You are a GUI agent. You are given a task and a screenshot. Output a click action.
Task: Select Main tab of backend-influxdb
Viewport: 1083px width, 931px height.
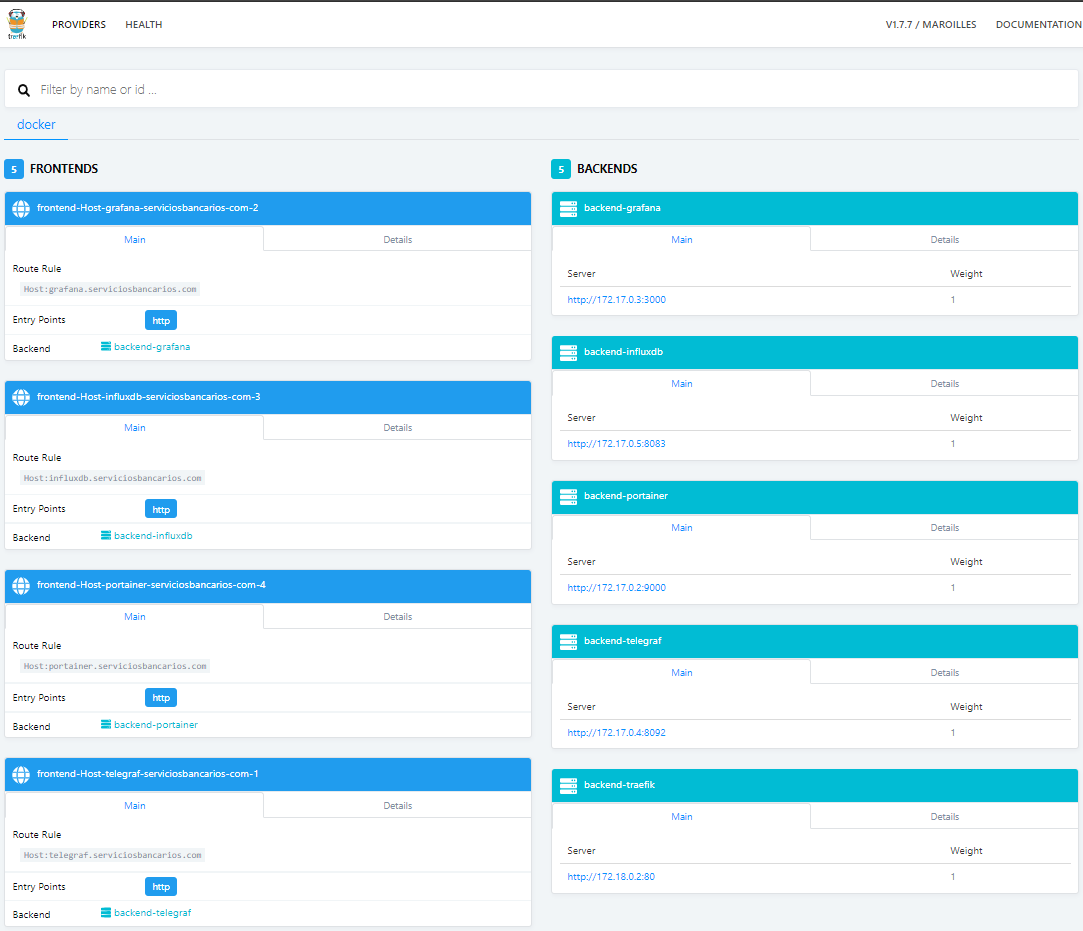682,384
